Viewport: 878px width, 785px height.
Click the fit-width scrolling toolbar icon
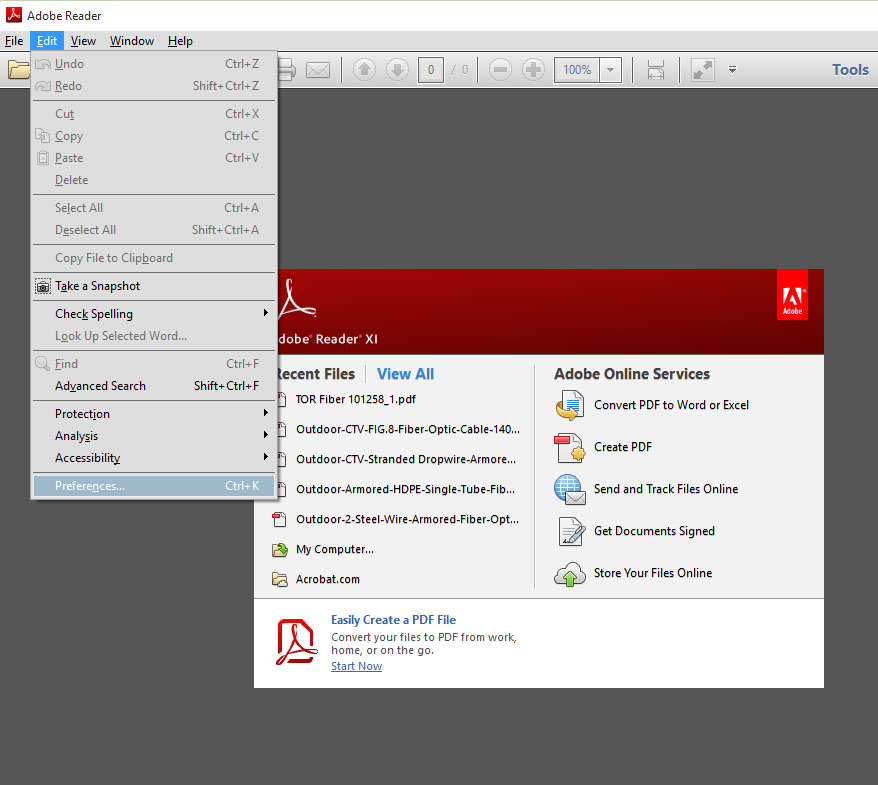(656, 70)
